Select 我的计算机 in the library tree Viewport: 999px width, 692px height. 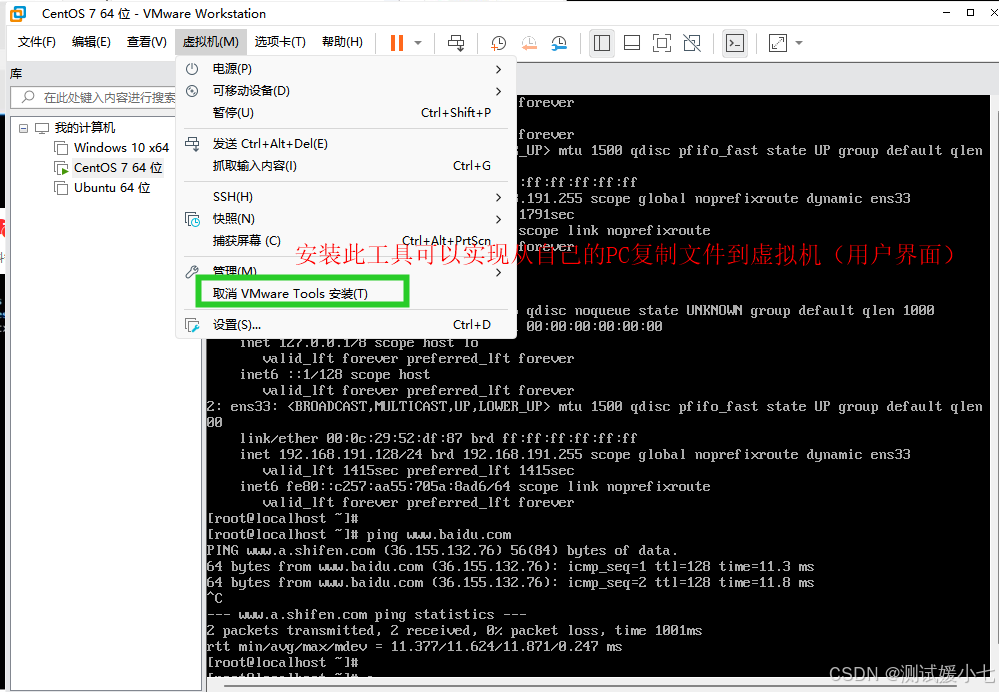pyautogui.click(x=85, y=127)
